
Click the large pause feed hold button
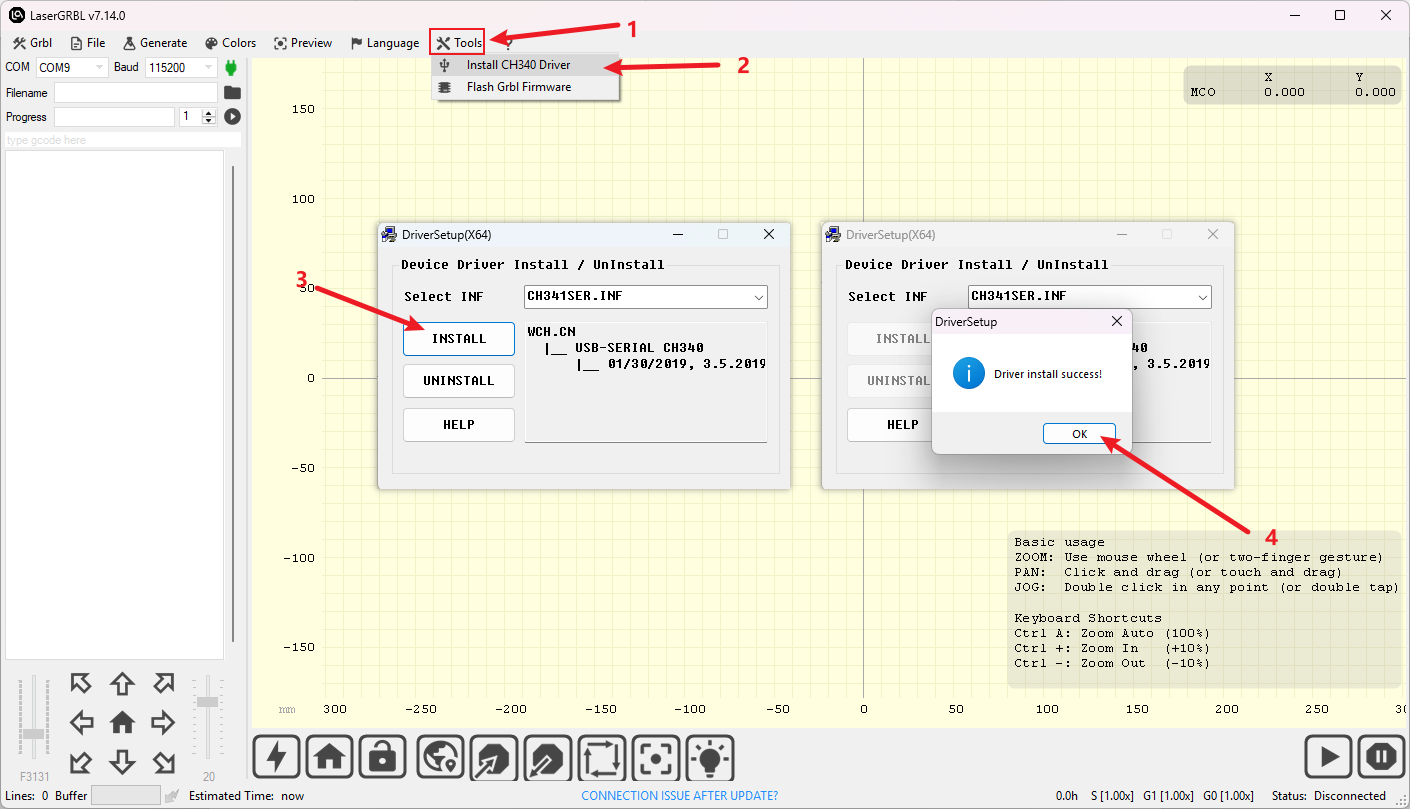(1382, 757)
